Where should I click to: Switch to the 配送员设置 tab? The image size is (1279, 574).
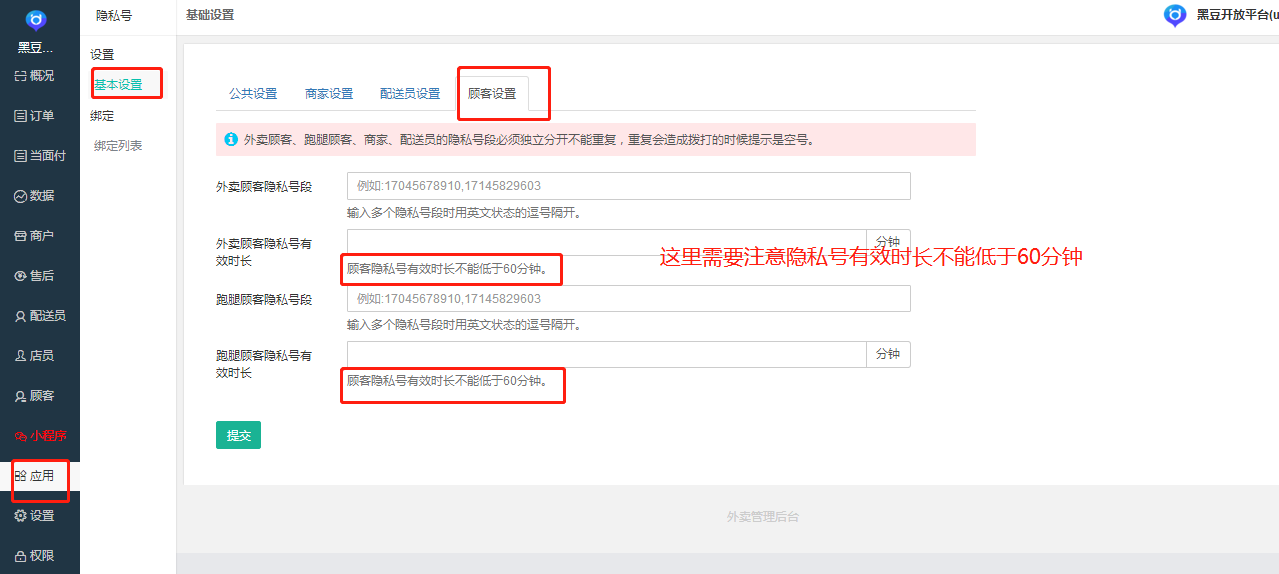coord(410,94)
